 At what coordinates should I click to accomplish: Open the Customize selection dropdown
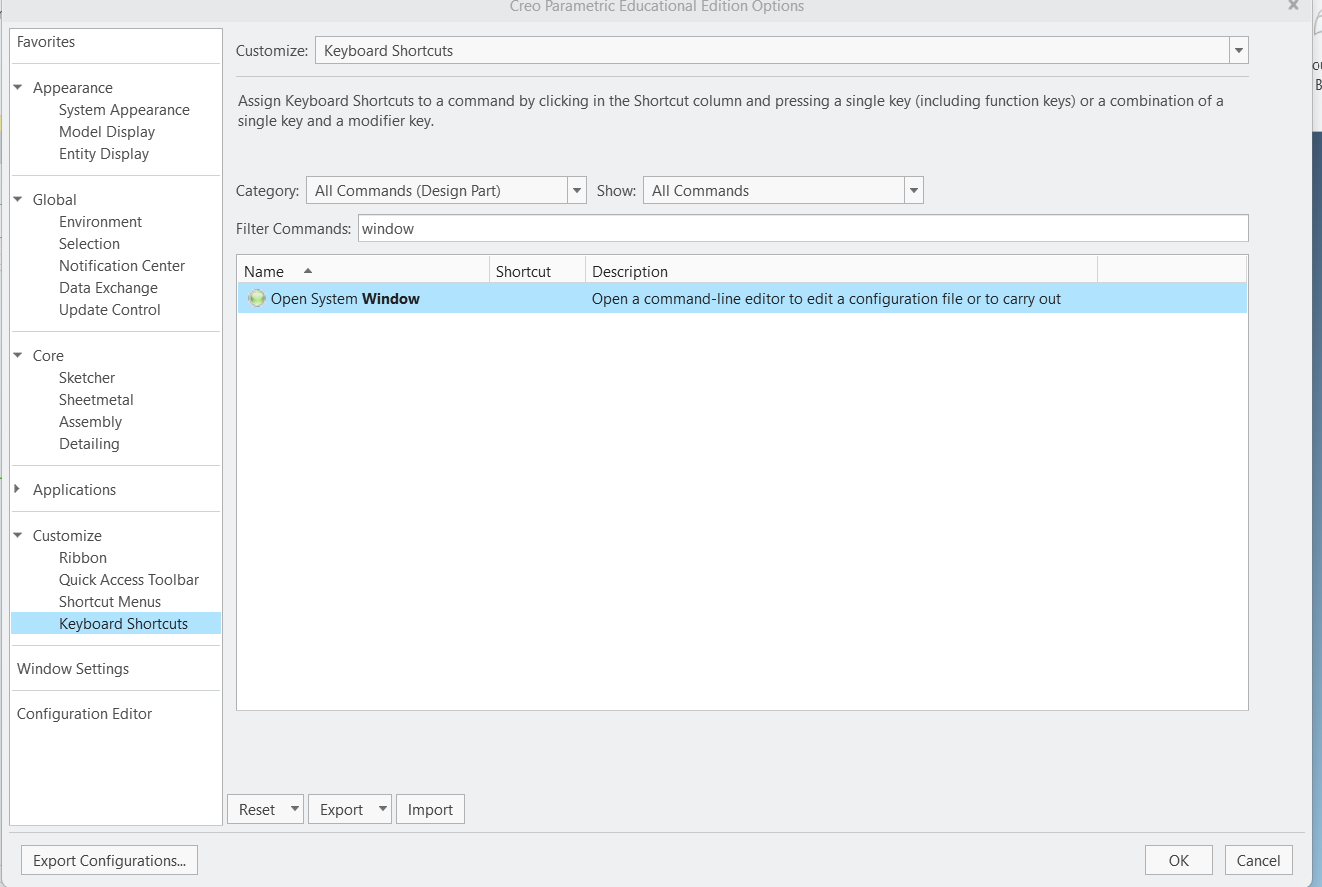coord(1238,49)
